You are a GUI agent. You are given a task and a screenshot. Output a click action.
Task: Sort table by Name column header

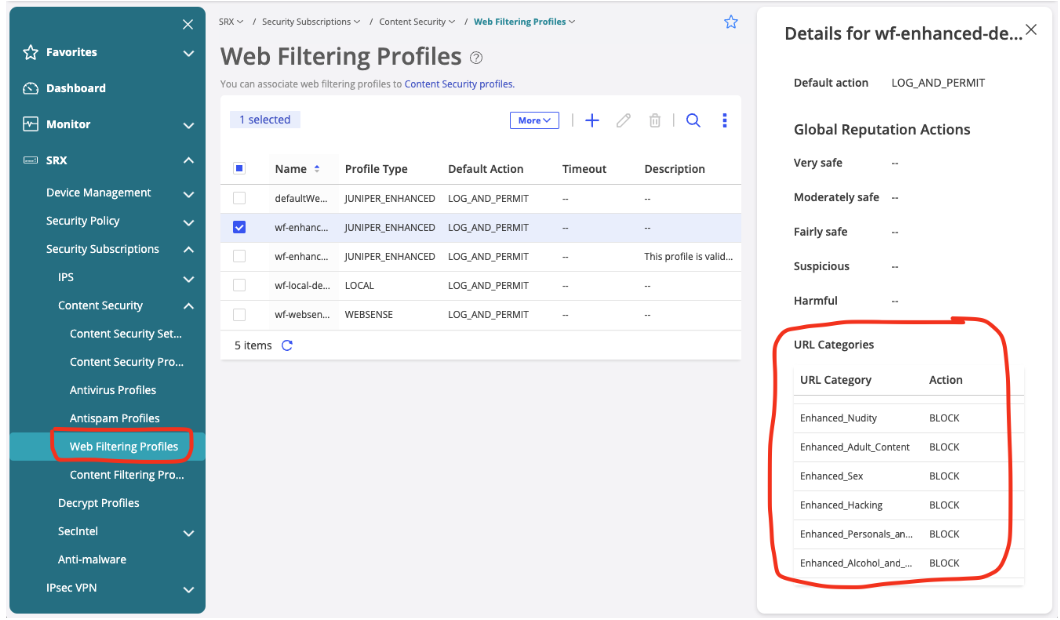[x=291, y=170]
